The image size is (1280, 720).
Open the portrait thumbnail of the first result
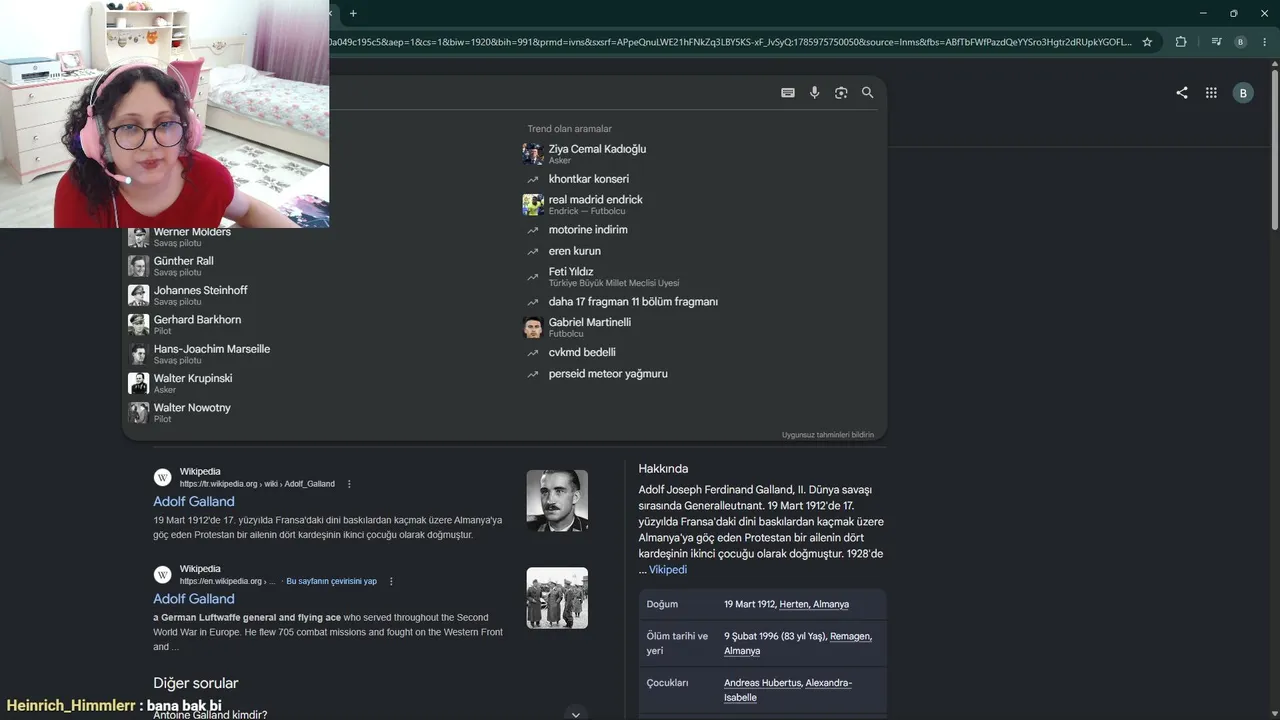point(557,501)
